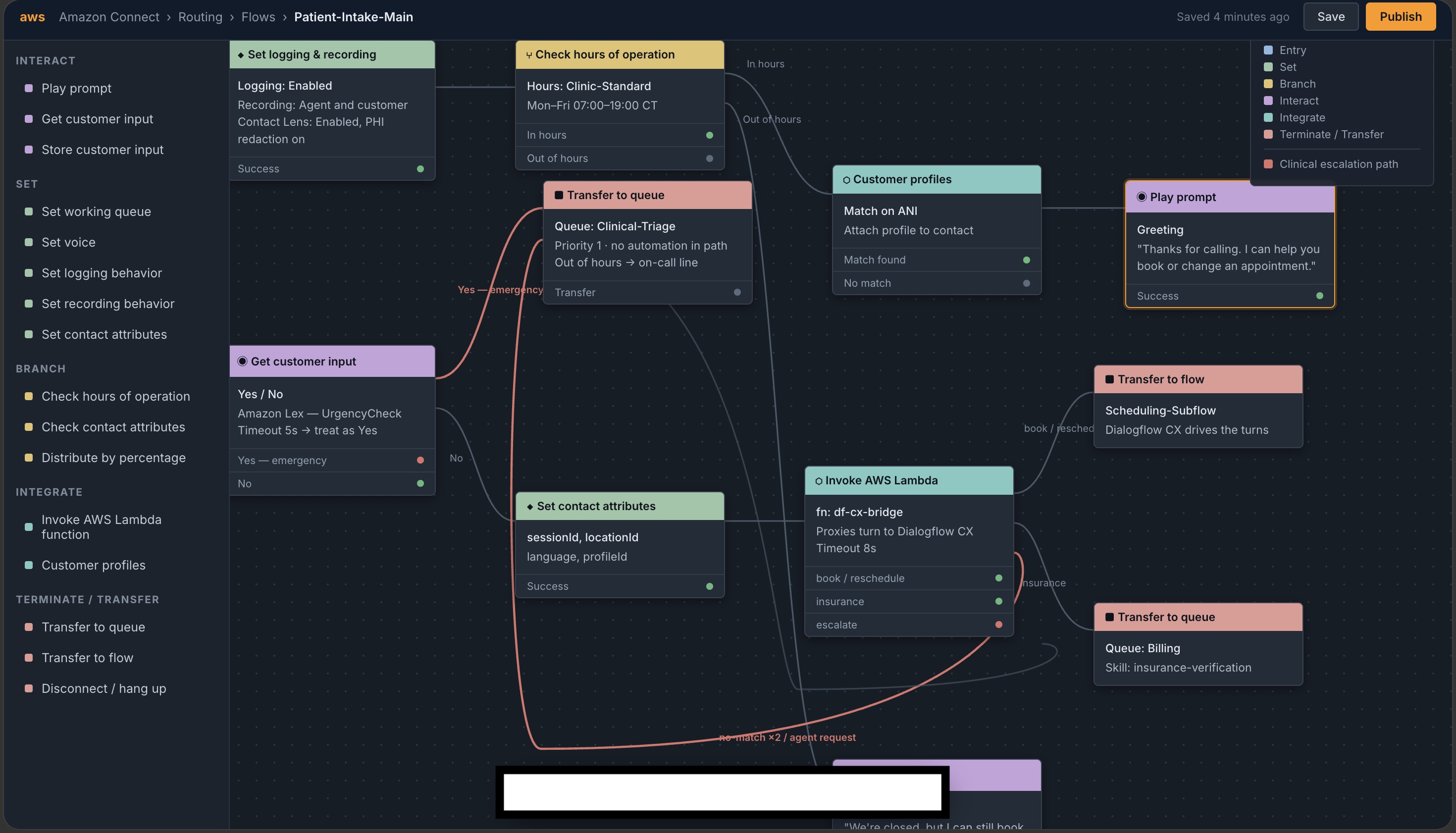Select Store customer input palette item
Image resolution: width=1456 pixels, height=833 pixels.
[x=103, y=150]
